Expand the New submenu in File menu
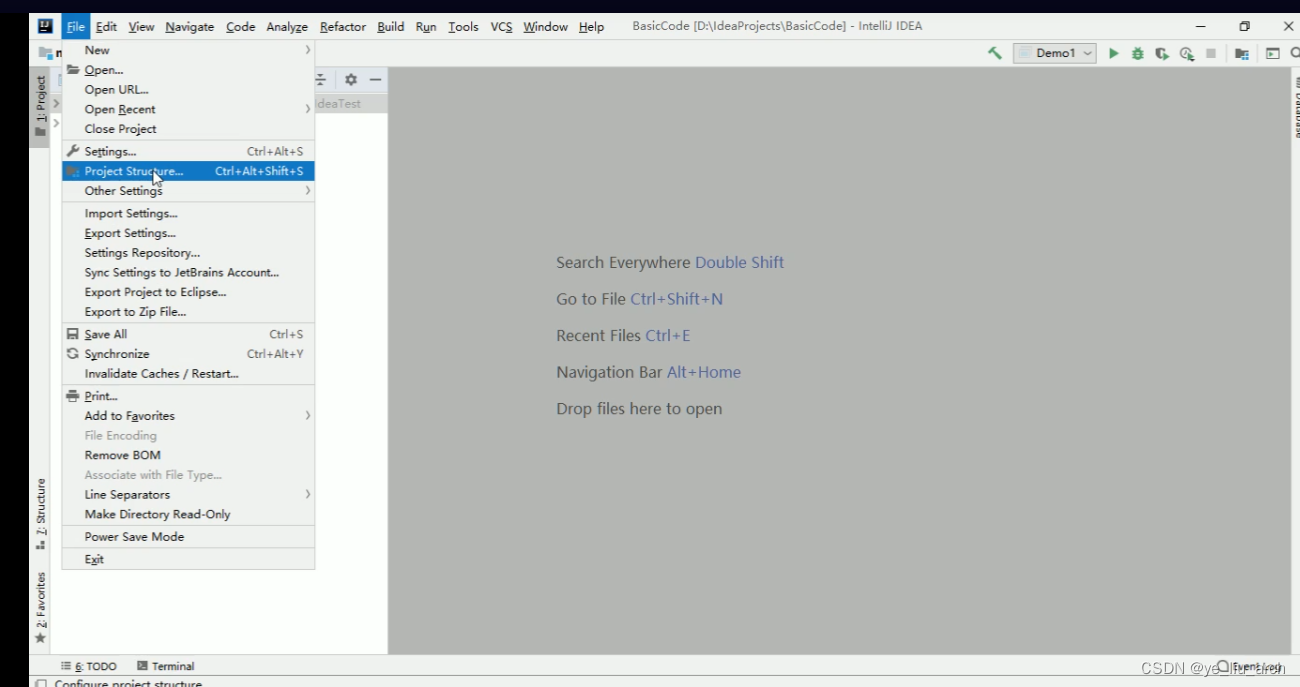Viewport: 1300px width, 687px height. pyautogui.click(x=188, y=50)
